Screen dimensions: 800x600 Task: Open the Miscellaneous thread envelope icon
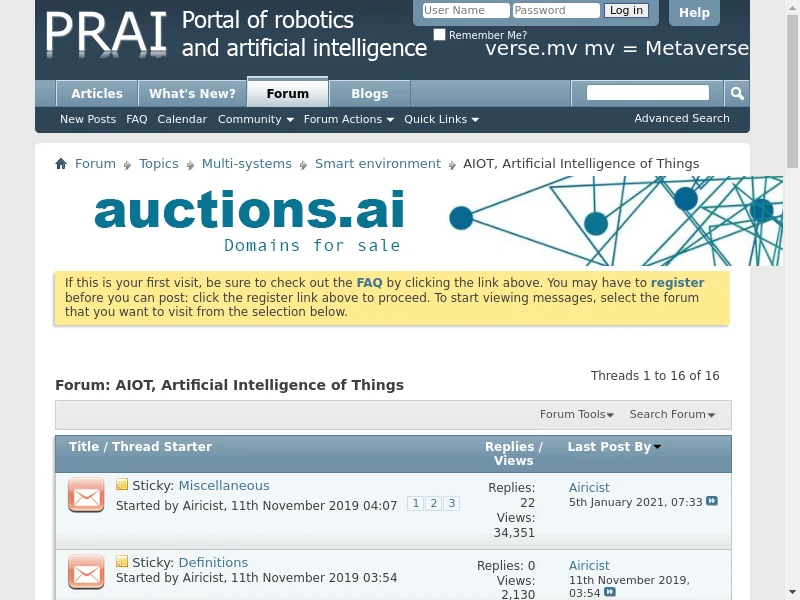86,495
